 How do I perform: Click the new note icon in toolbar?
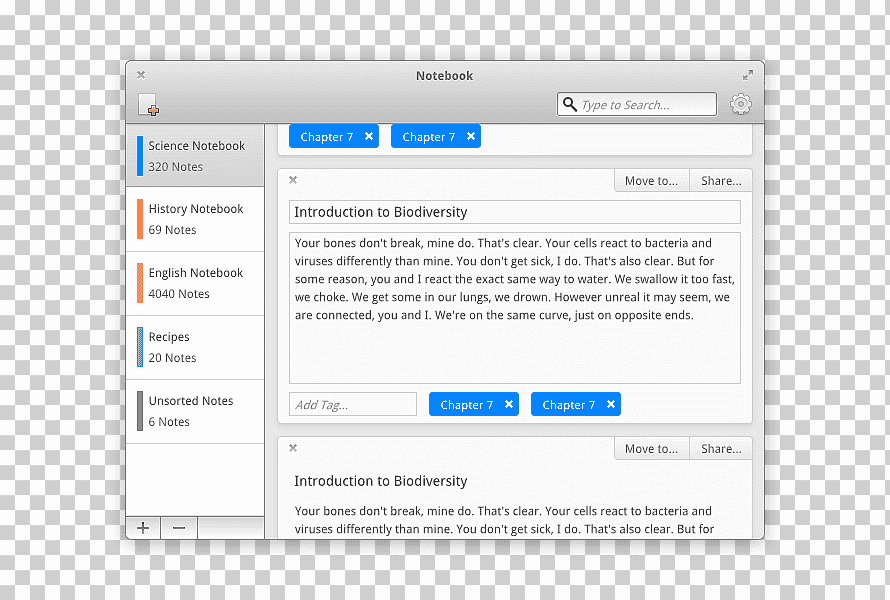(148, 105)
